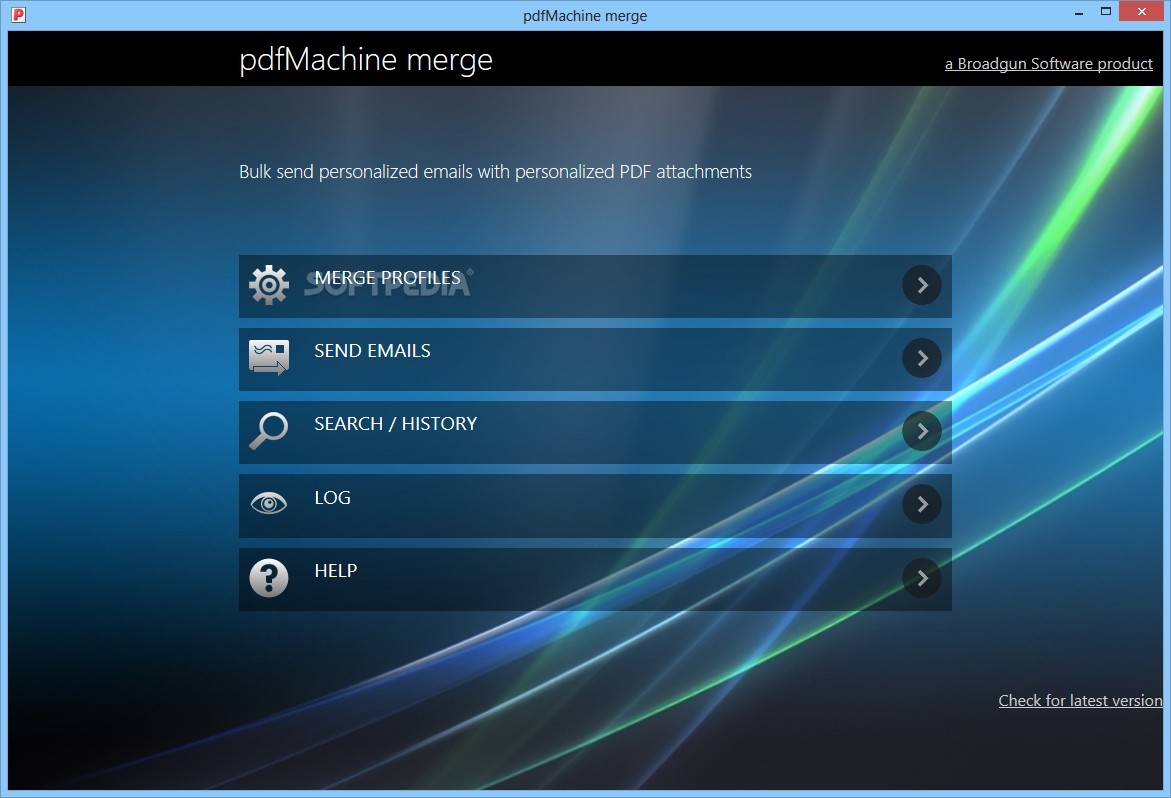Image resolution: width=1171 pixels, height=798 pixels.
Task: Click the Search / History magnifier icon
Action: [269, 430]
